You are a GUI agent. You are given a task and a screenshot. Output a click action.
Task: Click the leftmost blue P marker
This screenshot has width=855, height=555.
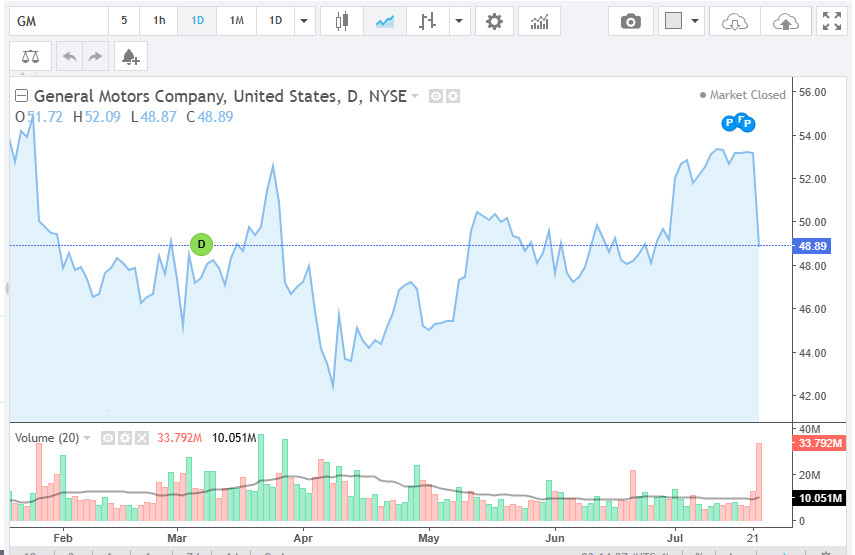click(x=729, y=123)
